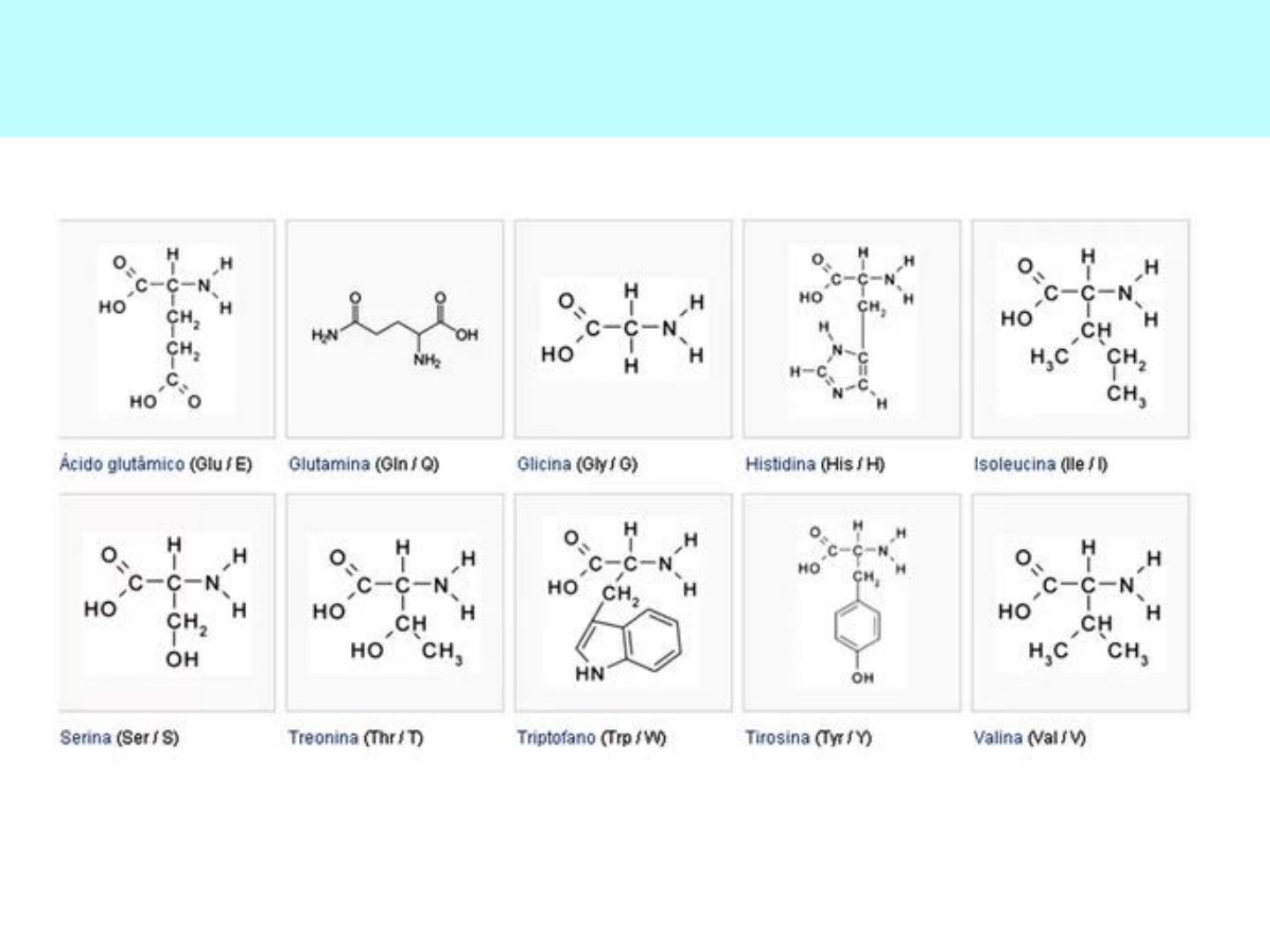Viewport: 1270px width, 952px height.
Task: Open the glycine structure thumbnail
Action: (623, 330)
